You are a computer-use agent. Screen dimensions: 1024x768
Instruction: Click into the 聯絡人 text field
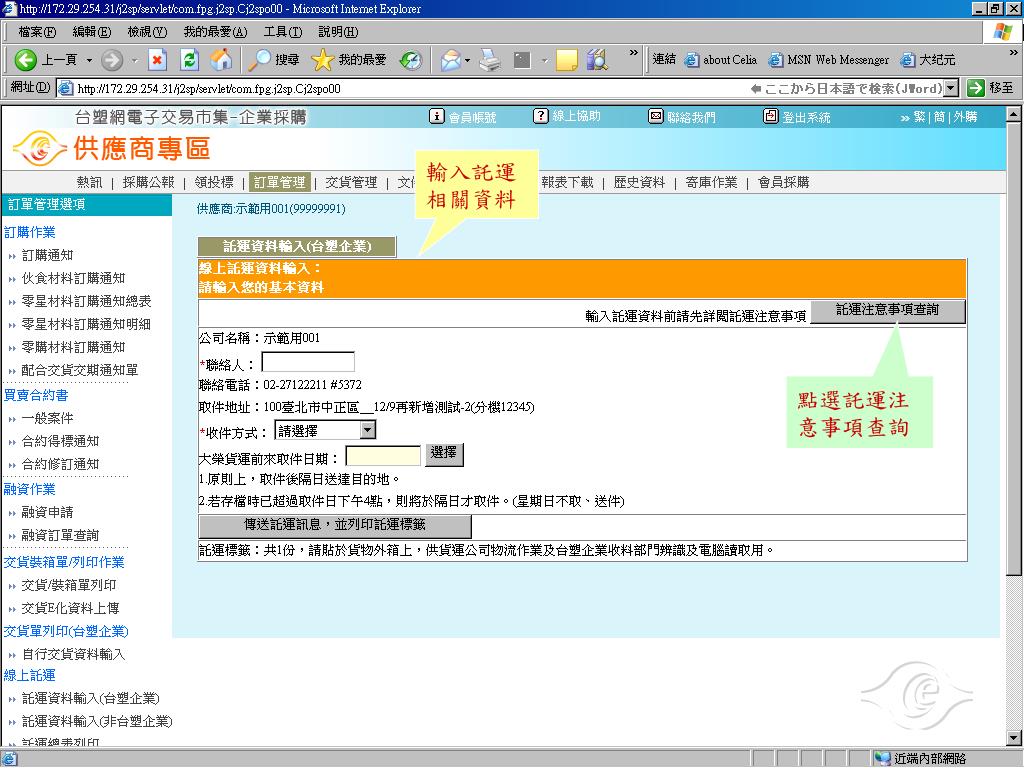tap(308, 362)
